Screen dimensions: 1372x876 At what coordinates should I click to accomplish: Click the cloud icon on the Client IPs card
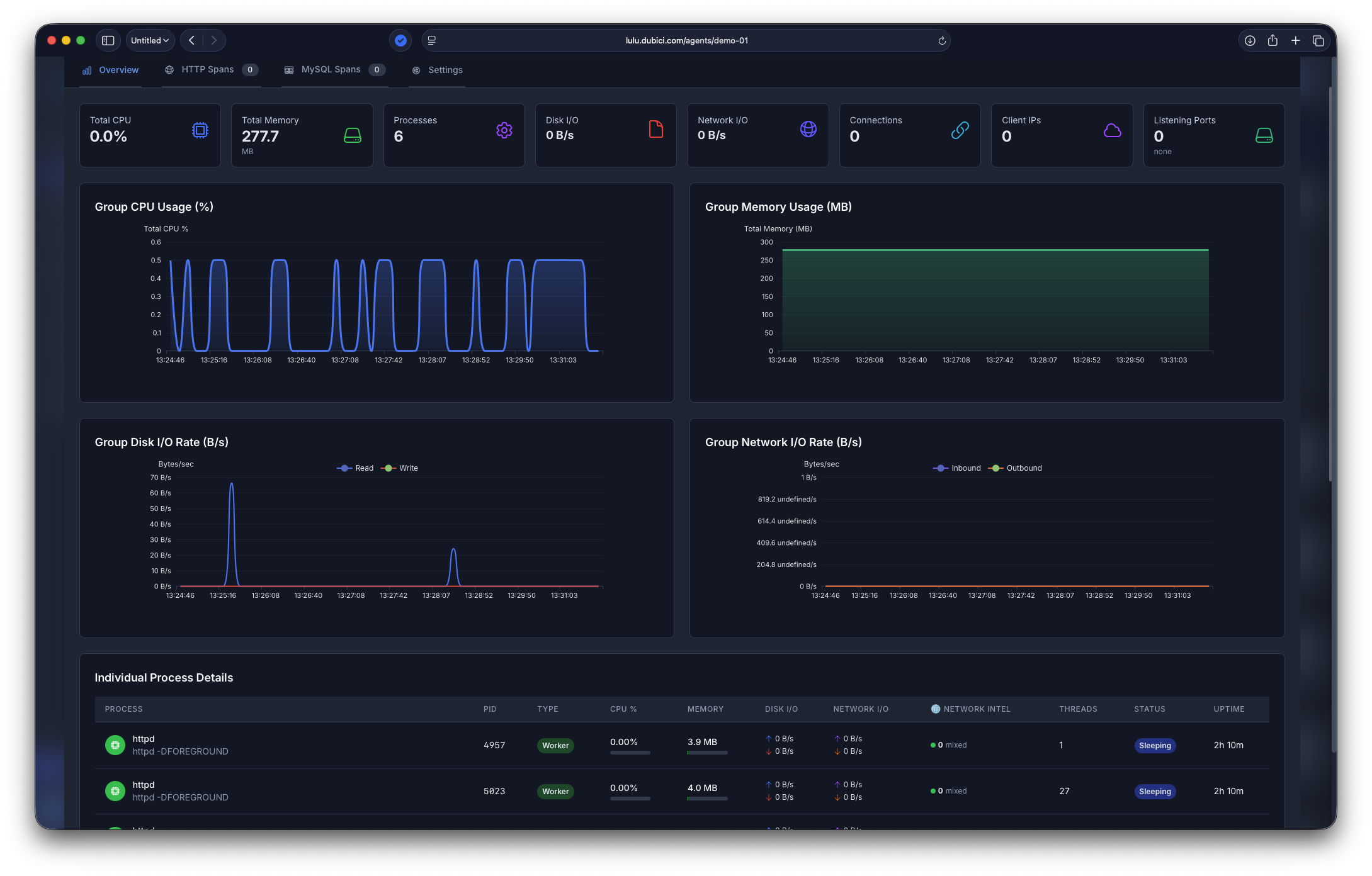point(1113,132)
